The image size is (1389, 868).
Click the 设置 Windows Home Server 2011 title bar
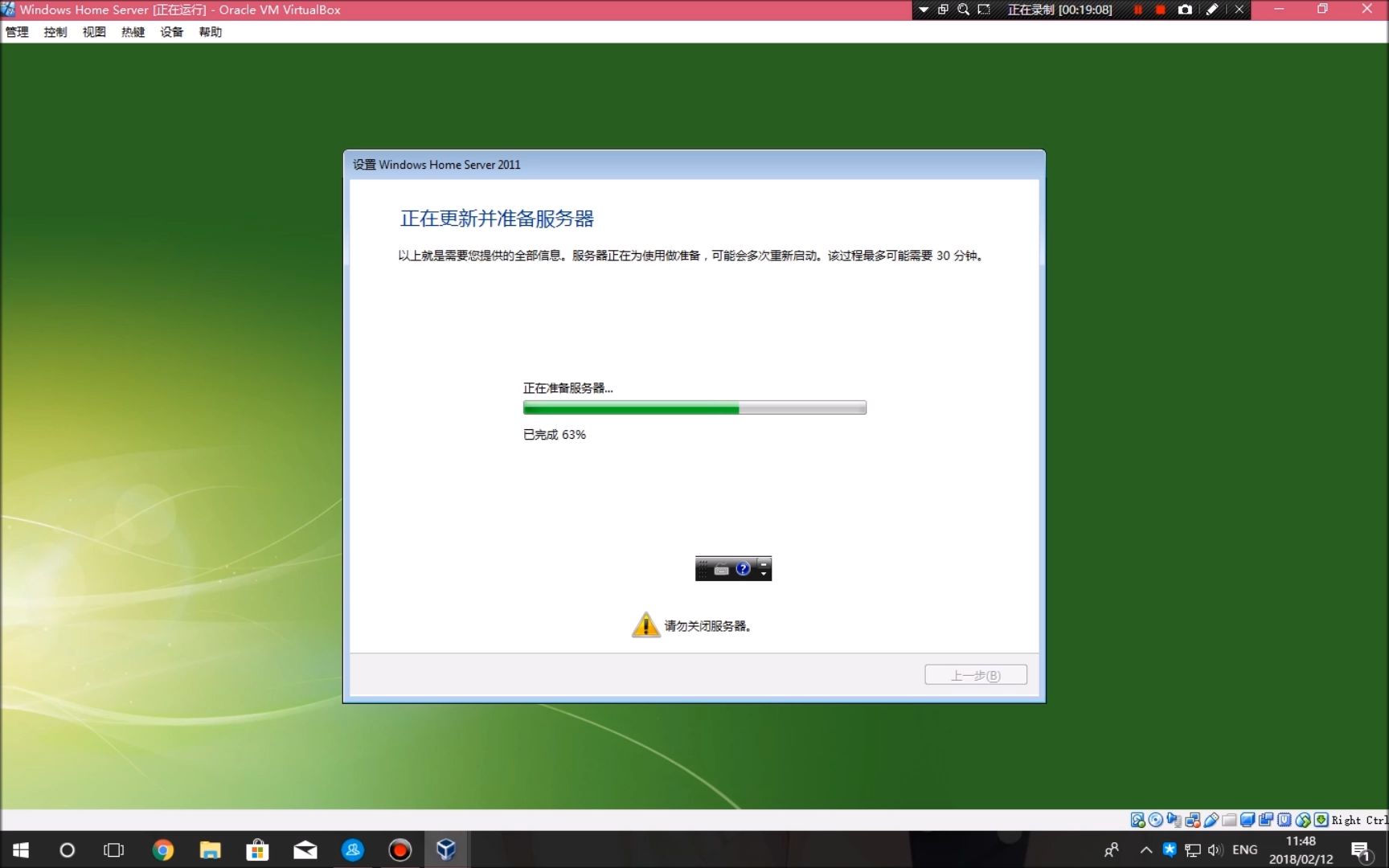694,165
